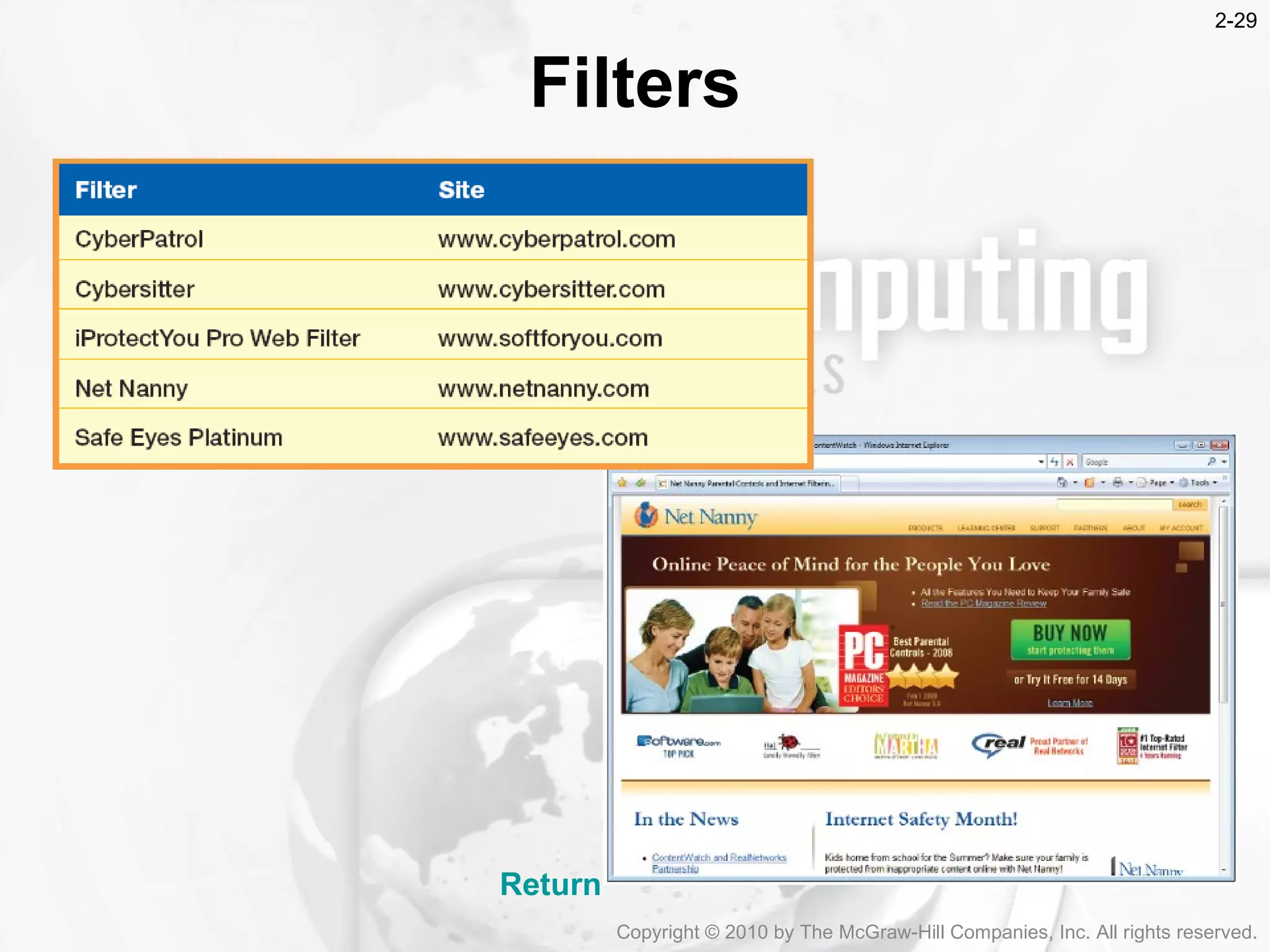The image size is (1270, 952).
Task: Click the Print icon in the IE command bar
Action: click(1117, 482)
